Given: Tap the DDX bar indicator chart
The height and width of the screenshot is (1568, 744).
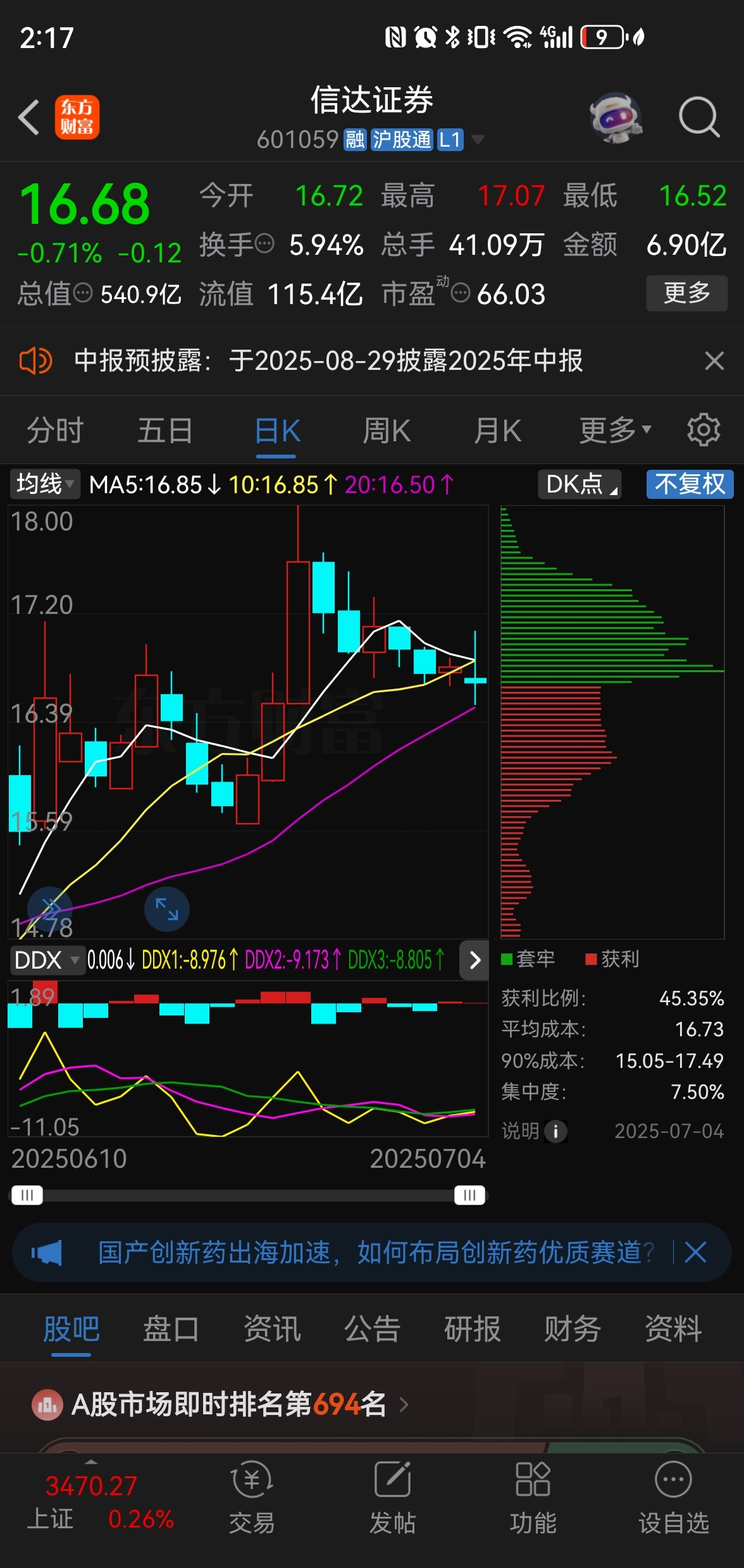Looking at the screenshot, I should point(248,1059).
